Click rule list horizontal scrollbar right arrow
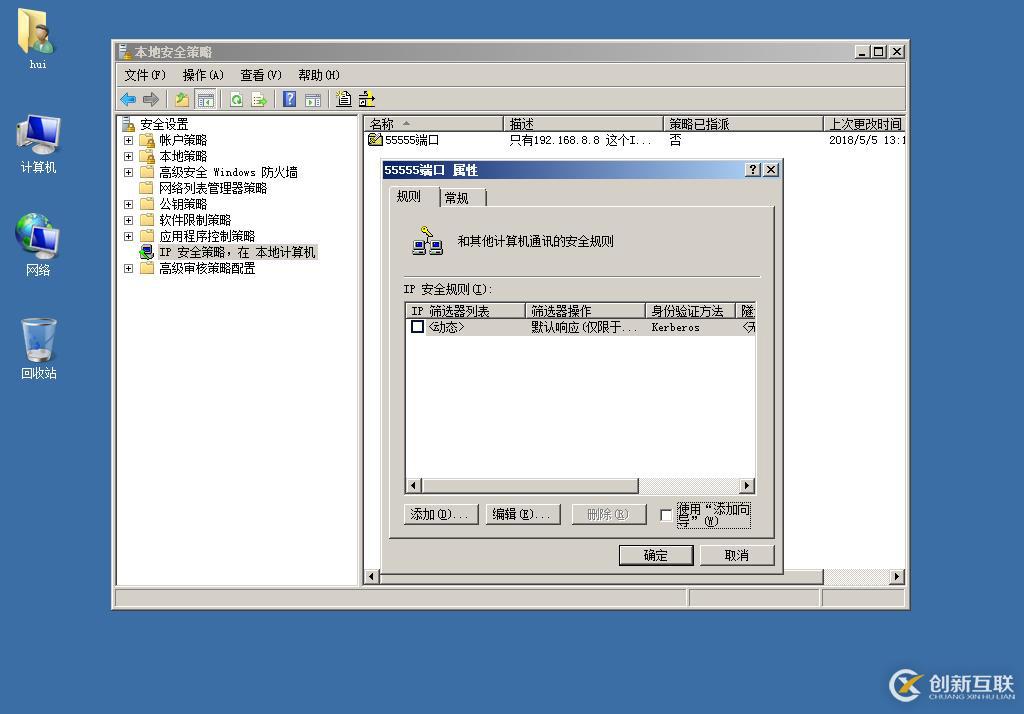Image resolution: width=1024 pixels, height=714 pixels. point(748,485)
